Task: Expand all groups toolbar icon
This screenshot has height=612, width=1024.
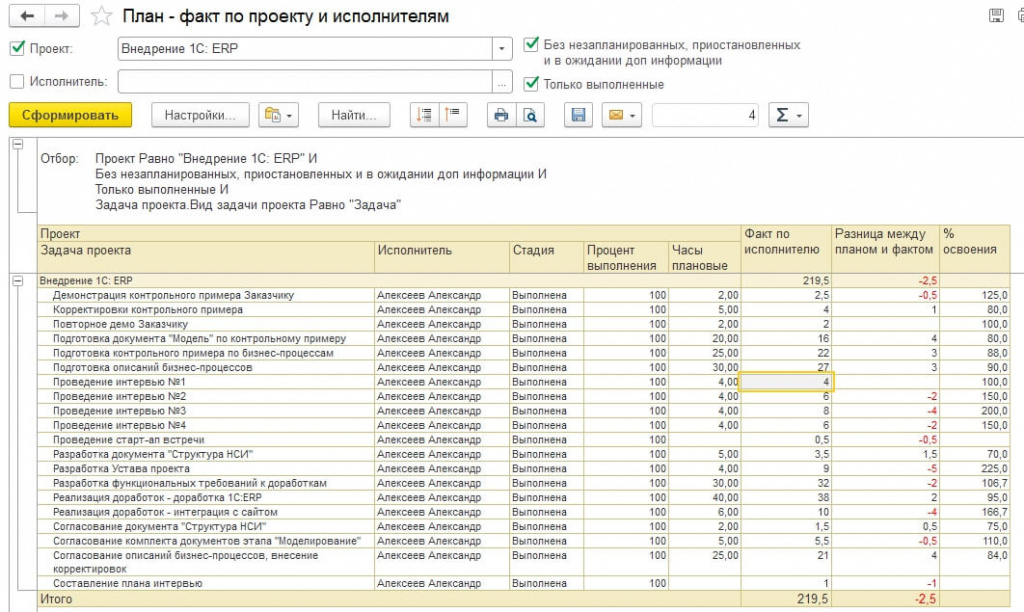Action: tap(425, 116)
